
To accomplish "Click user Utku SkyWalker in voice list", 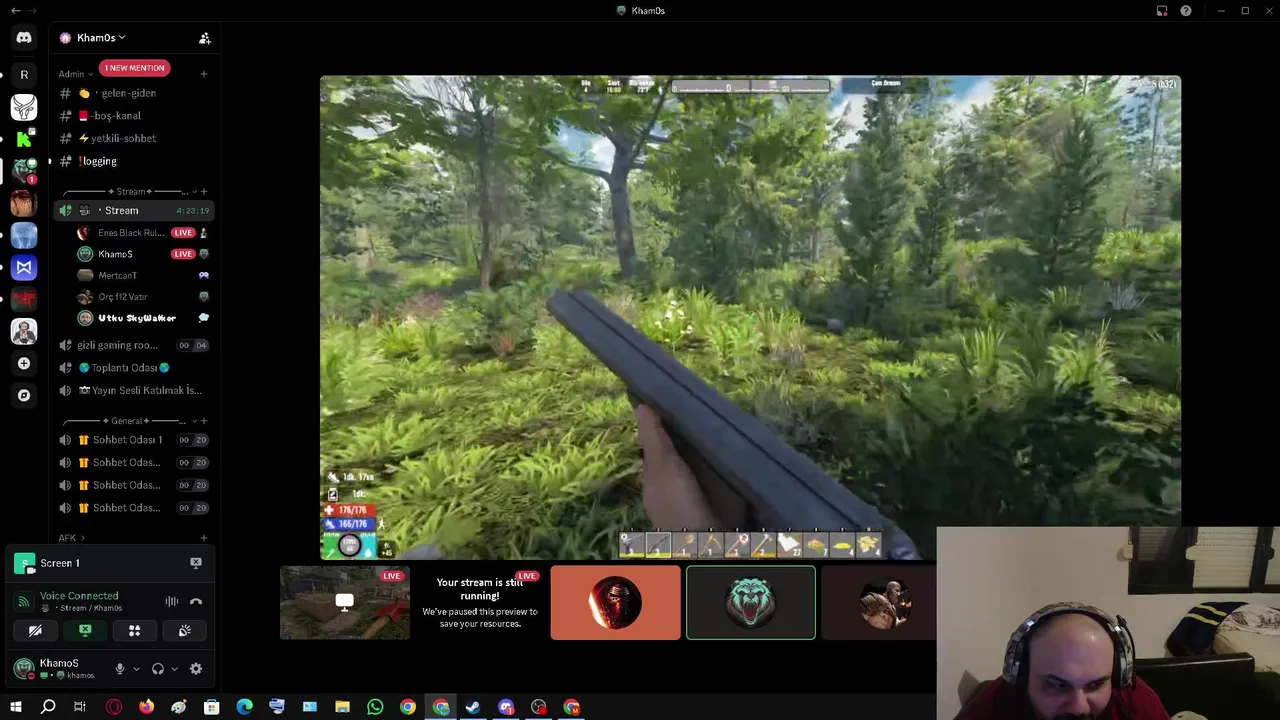I will point(142,318).
